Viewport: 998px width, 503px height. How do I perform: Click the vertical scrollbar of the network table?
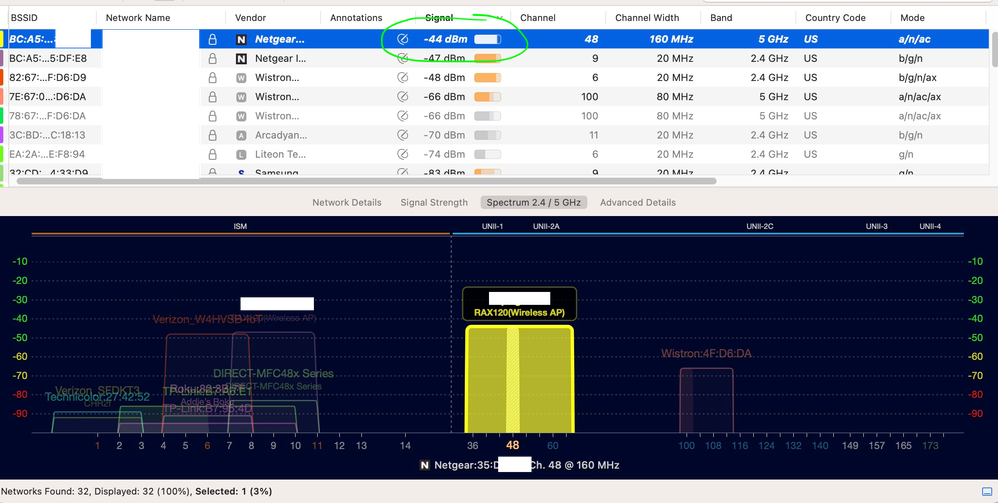point(994,50)
